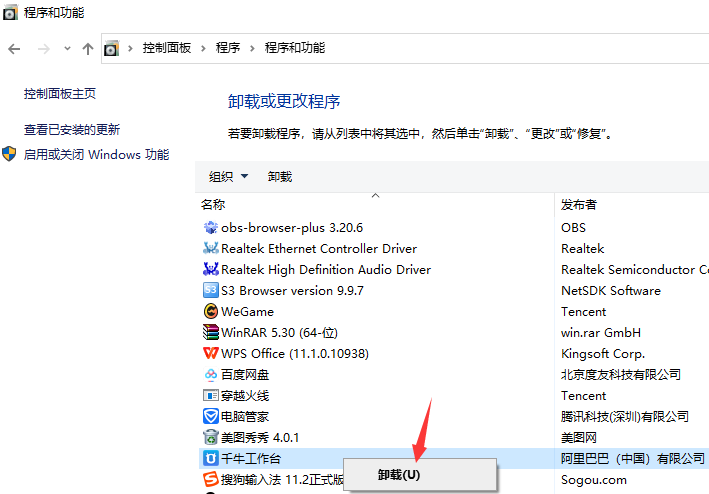Click the 穿越火线 program icon
This screenshot has height=494, width=709.
[x=211, y=395]
